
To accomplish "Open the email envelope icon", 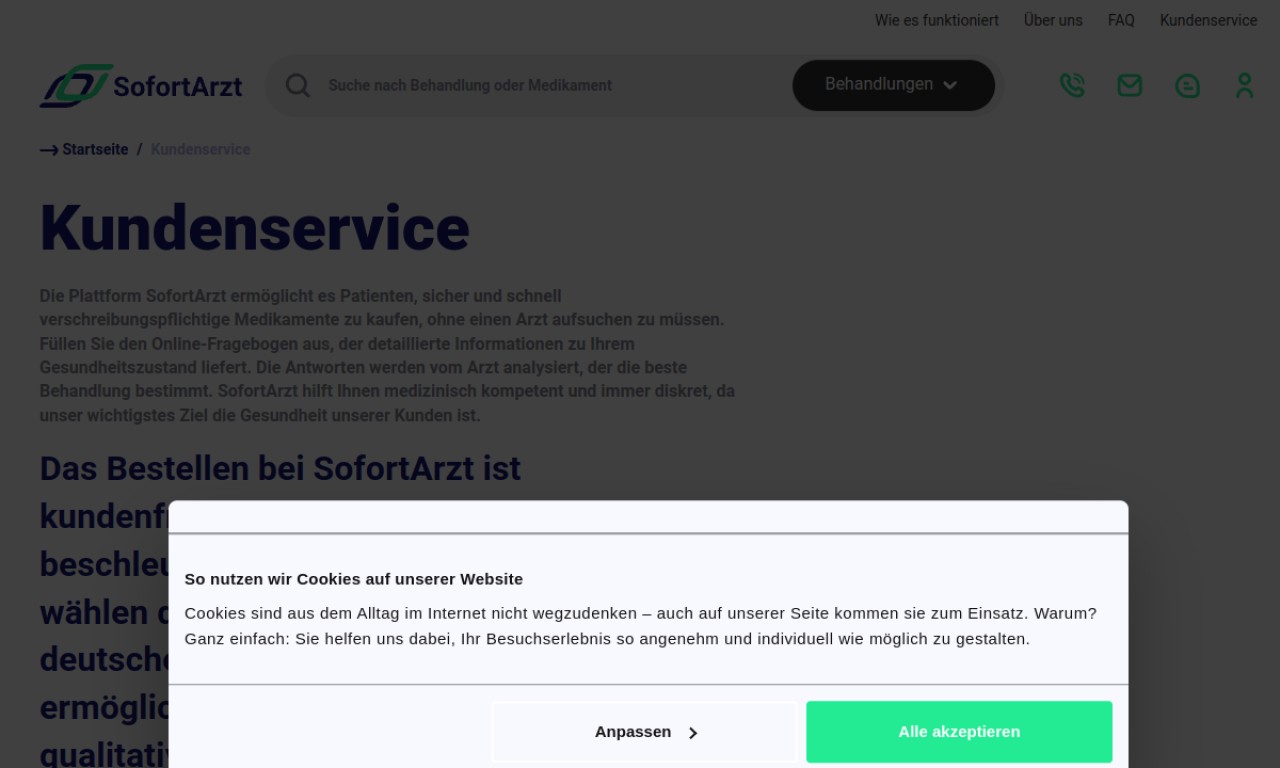I will coord(1130,86).
